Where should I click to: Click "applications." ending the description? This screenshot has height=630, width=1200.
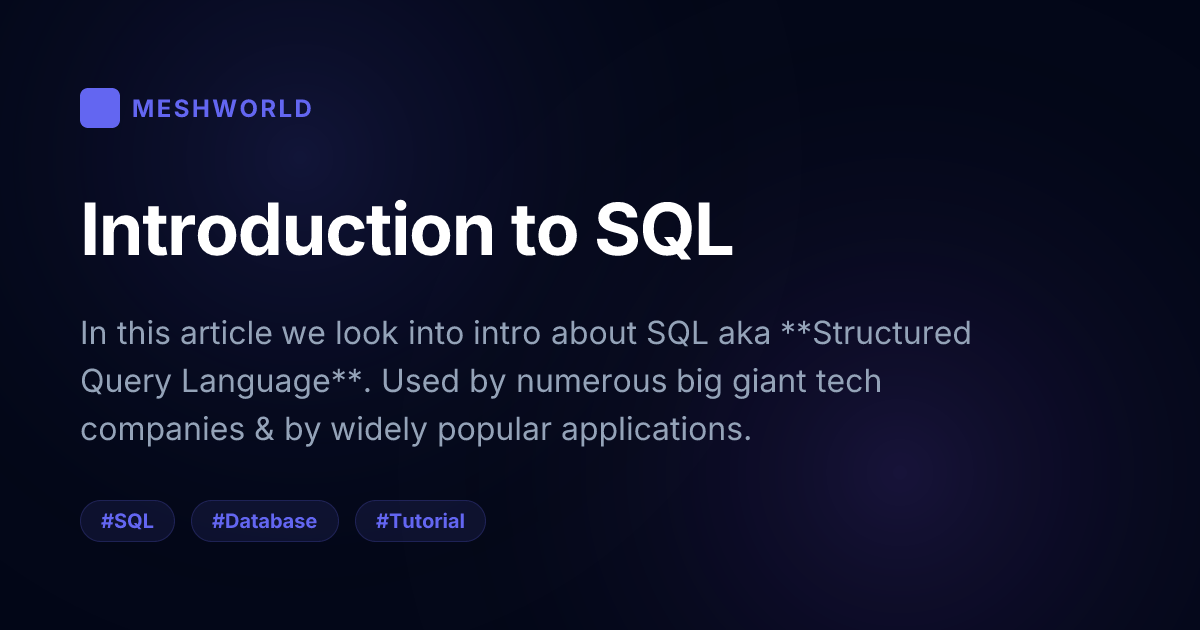point(656,429)
